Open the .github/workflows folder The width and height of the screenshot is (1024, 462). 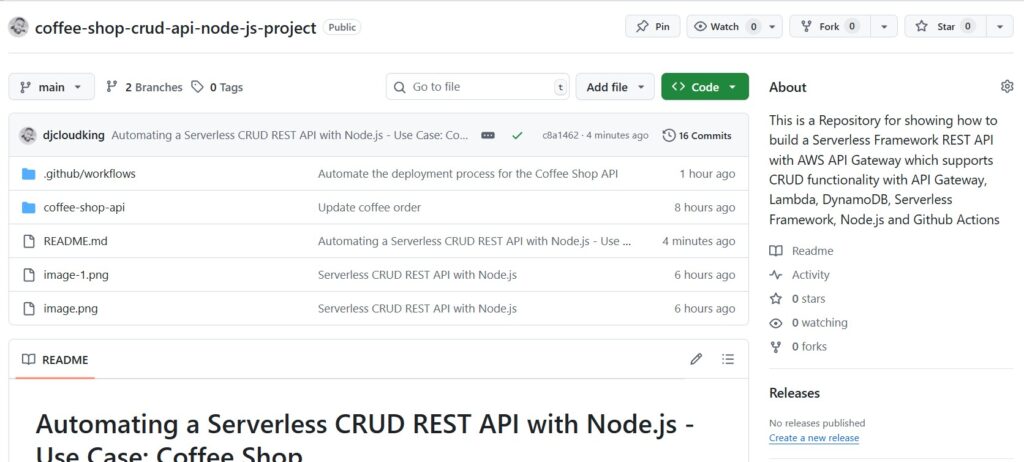click(89, 174)
